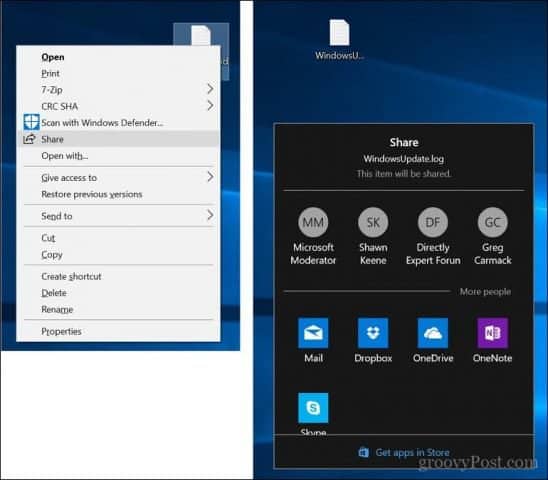The image size is (548, 480).
Task: Select the DF Directly Expert Forum avatar
Action: (x=433, y=222)
